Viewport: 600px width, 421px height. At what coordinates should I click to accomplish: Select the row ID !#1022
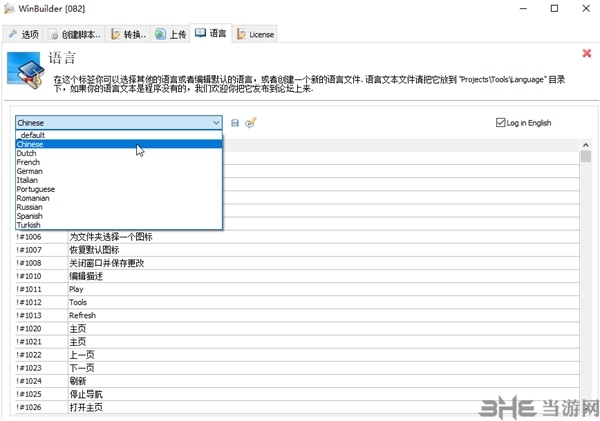[x=42, y=355]
